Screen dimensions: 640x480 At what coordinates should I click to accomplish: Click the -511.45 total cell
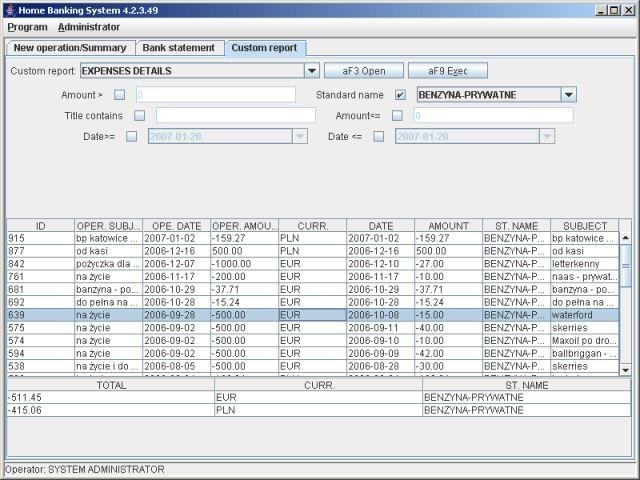coord(111,397)
